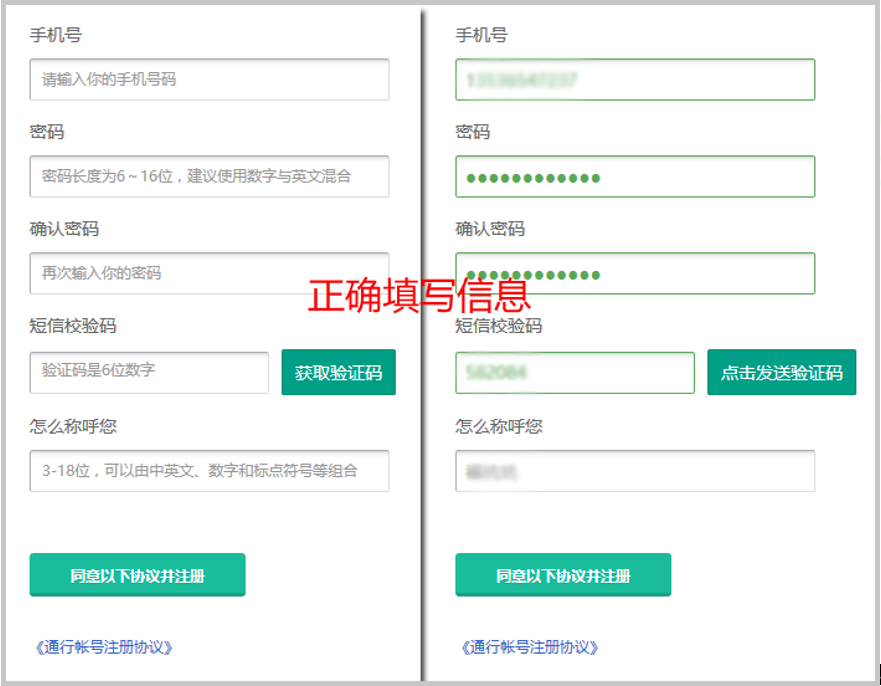Click the right 手机号 label

482,35
